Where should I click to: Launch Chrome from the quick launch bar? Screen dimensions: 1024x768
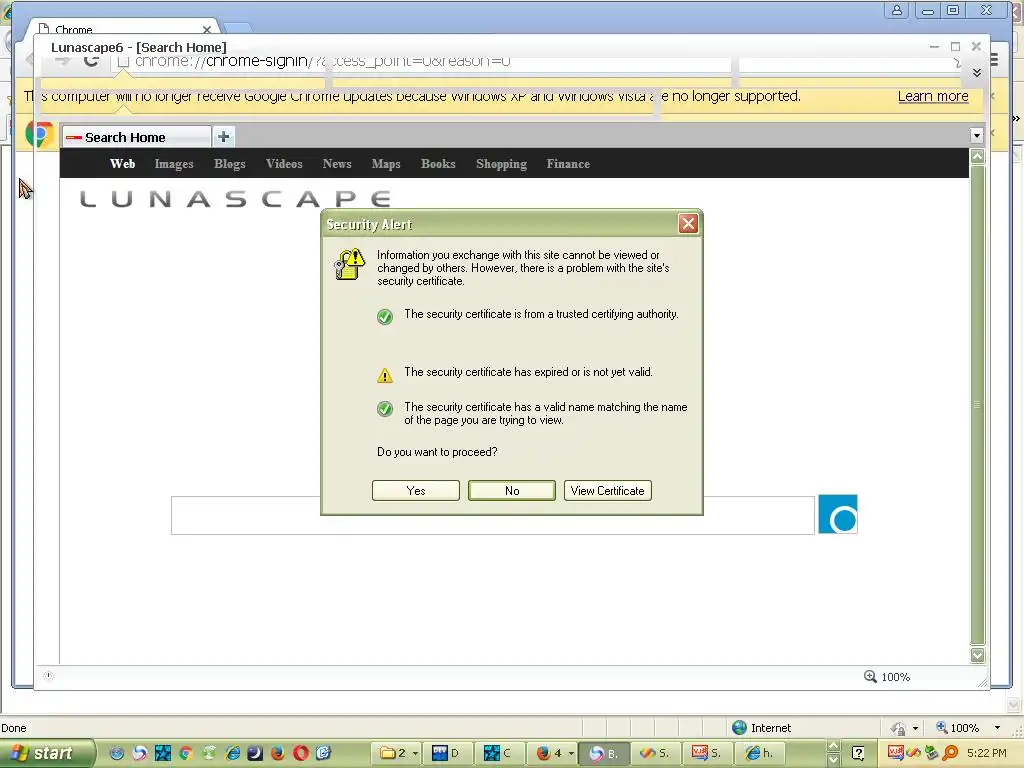185,753
